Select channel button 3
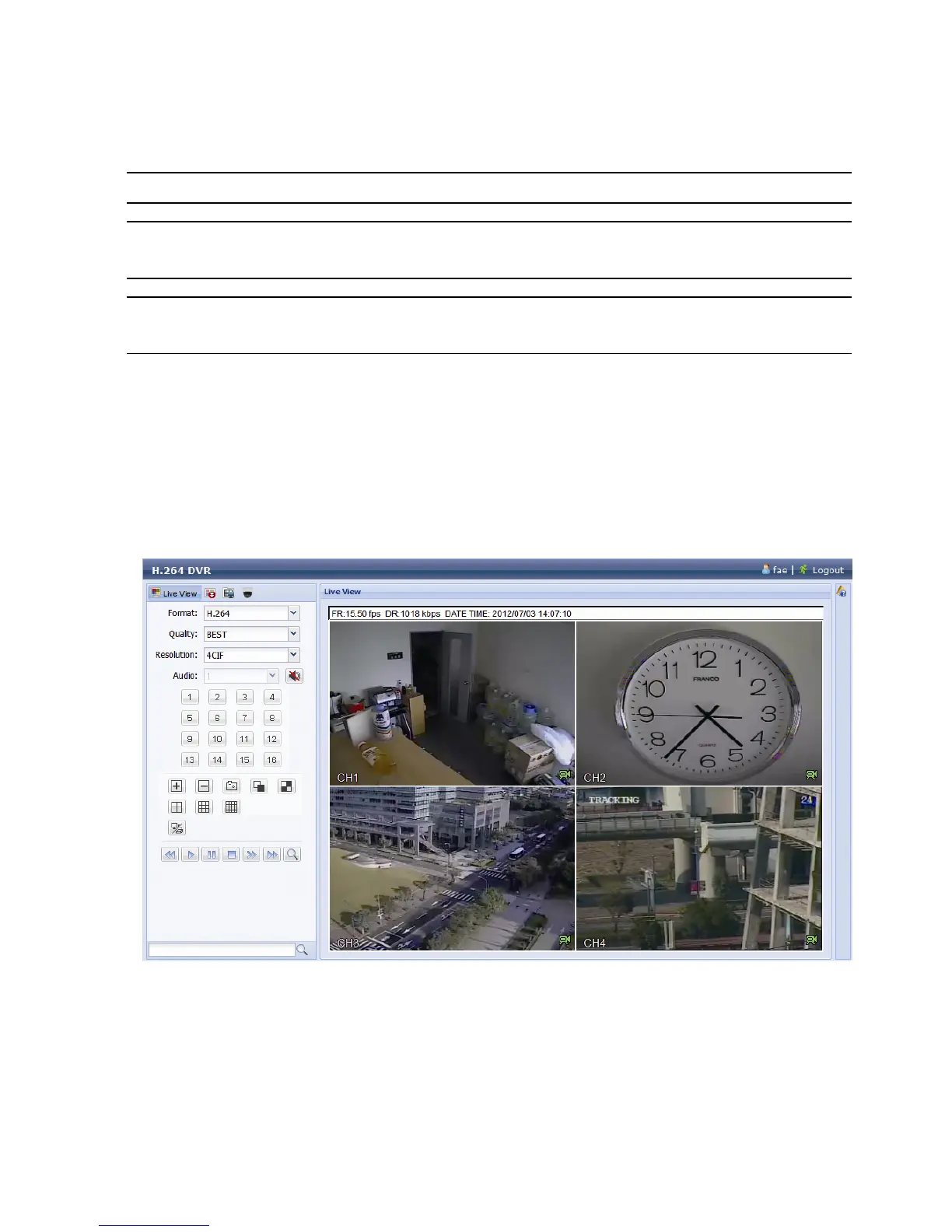This screenshot has height=1232, width=952. click(x=244, y=697)
